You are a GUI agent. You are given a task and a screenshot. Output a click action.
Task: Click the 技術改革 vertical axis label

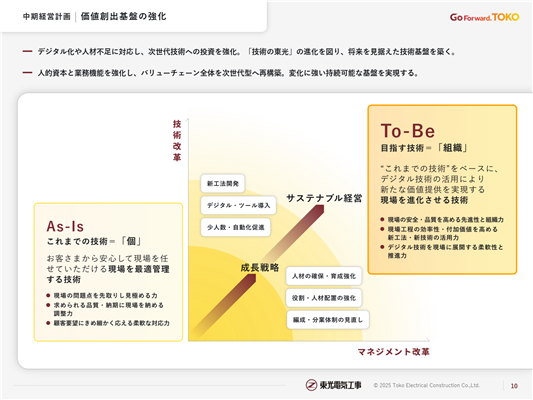(177, 140)
